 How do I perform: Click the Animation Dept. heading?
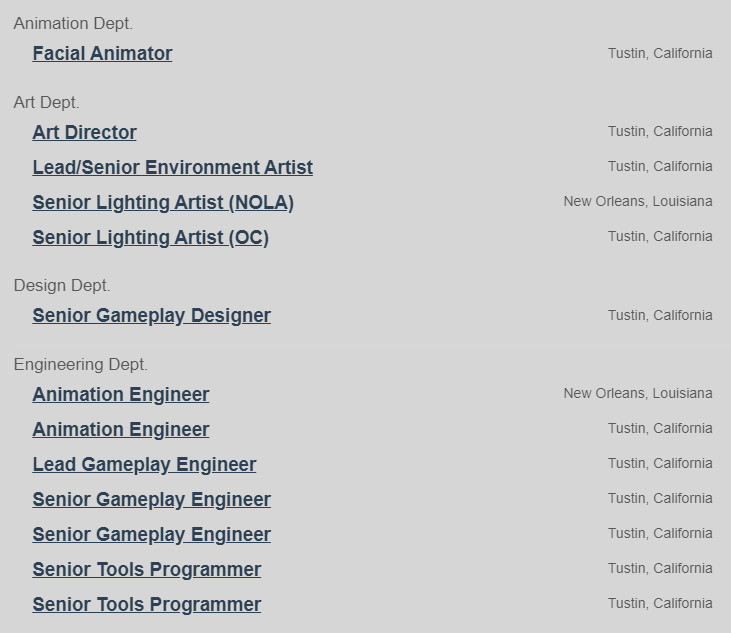pos(73,23)
